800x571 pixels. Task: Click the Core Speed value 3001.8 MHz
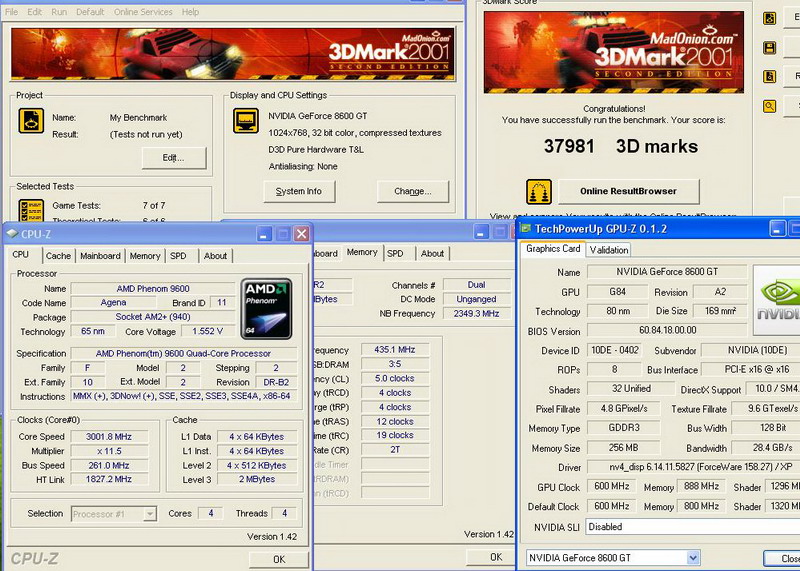click(109, 436)
